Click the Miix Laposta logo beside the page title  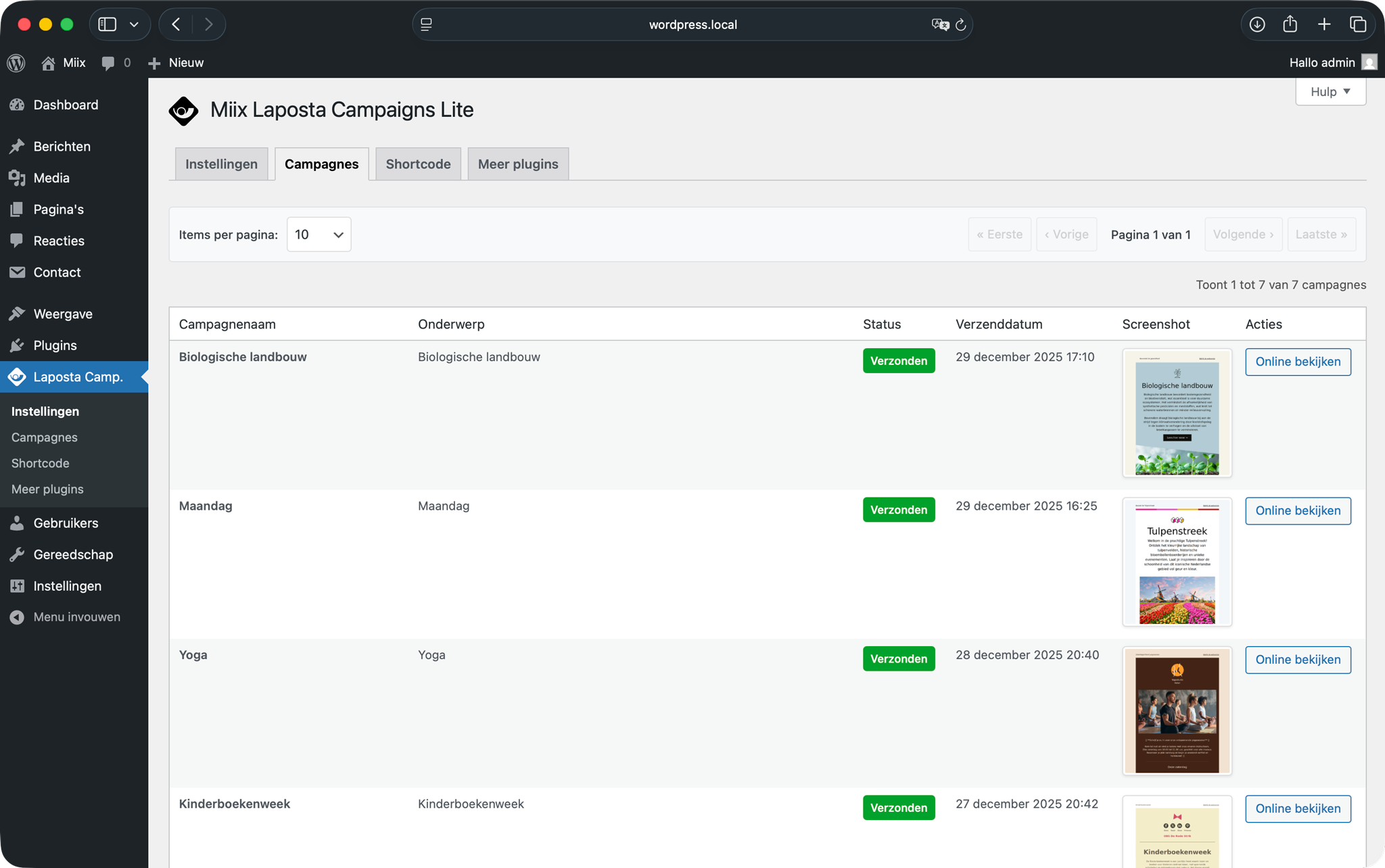183,110
